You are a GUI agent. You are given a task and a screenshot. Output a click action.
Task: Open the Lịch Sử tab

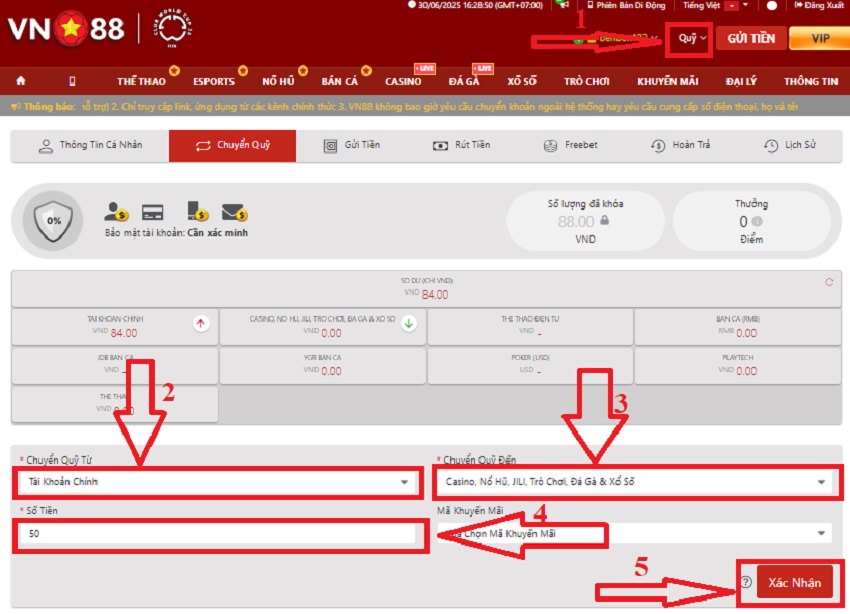[790, 145]
